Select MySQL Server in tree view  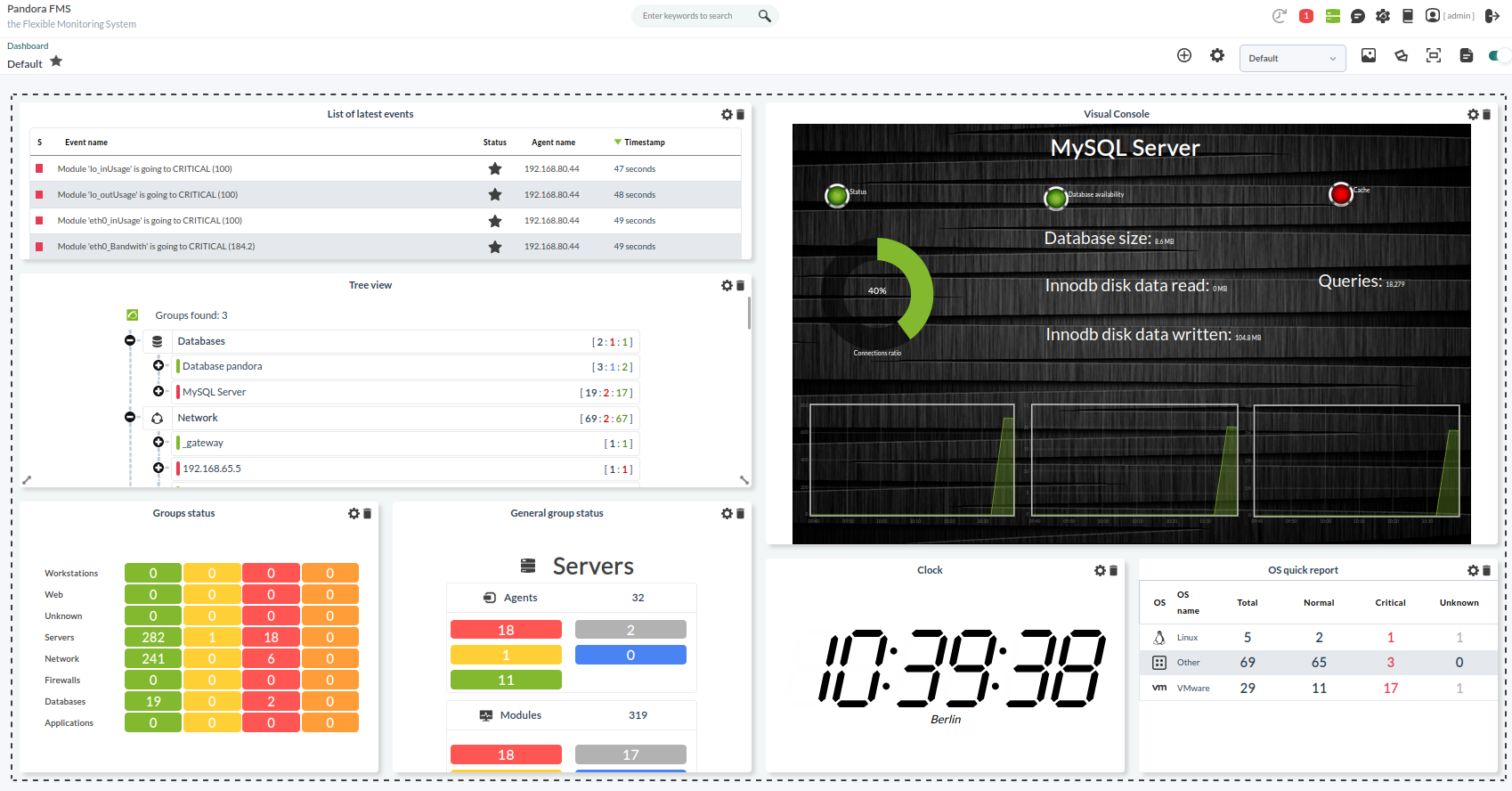214,392
